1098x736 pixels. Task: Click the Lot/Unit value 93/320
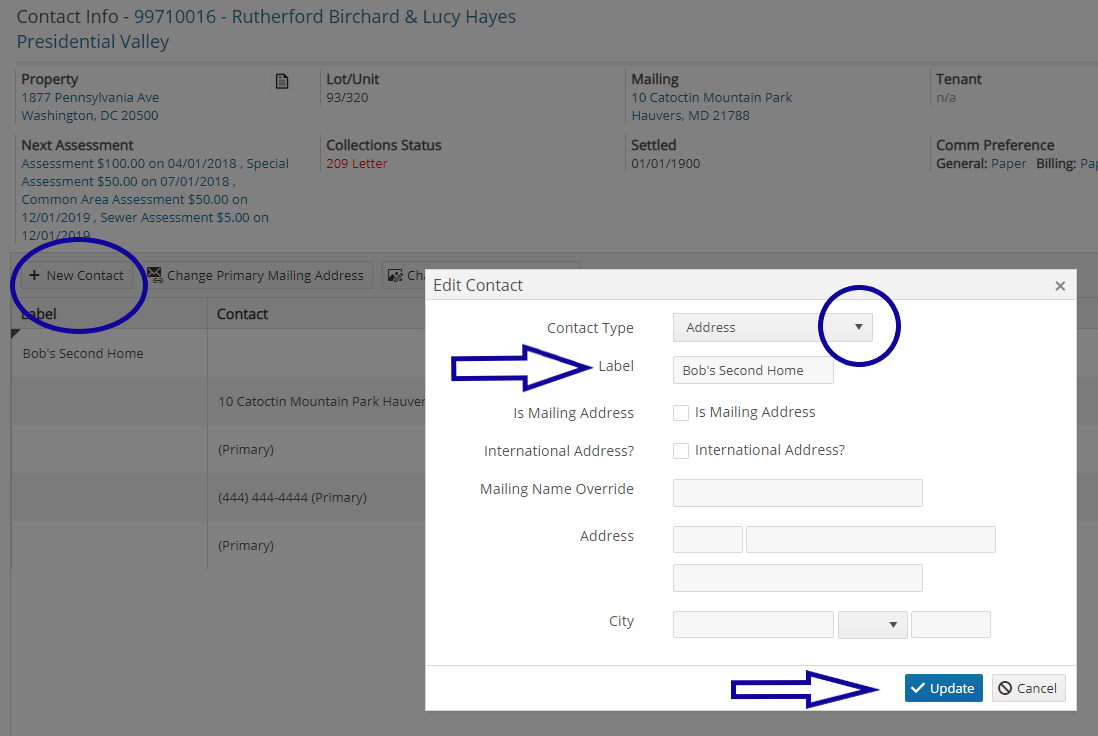point(347,97)
